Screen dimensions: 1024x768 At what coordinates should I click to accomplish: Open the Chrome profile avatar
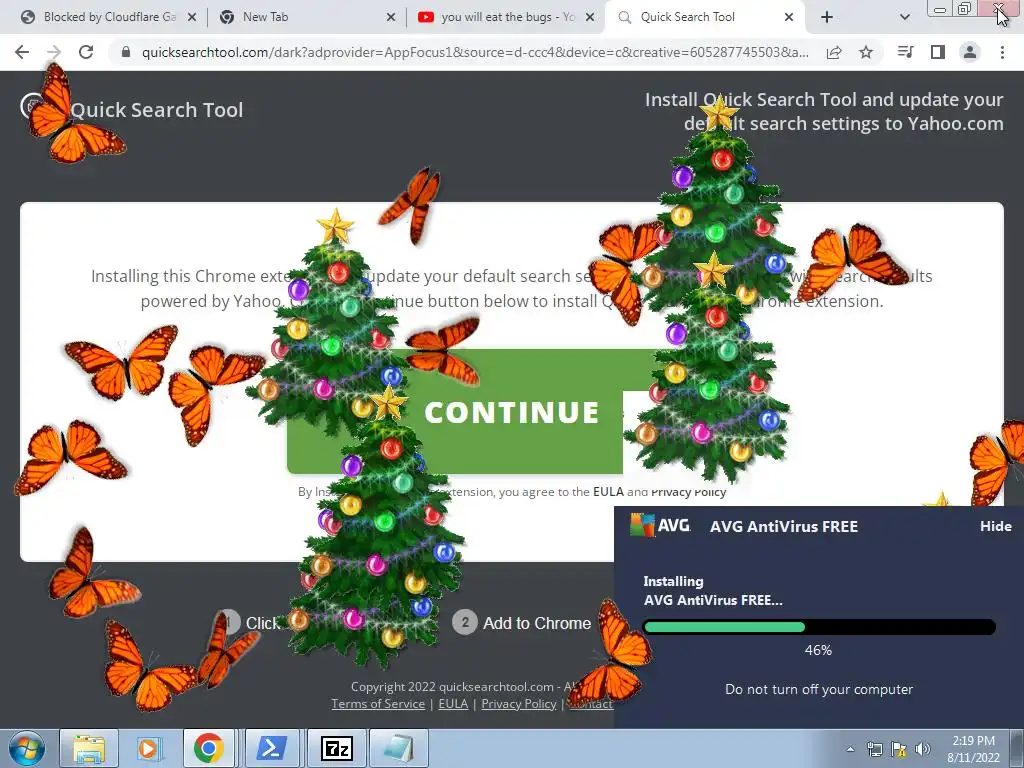pyautogui.click(x=970, y=52)
